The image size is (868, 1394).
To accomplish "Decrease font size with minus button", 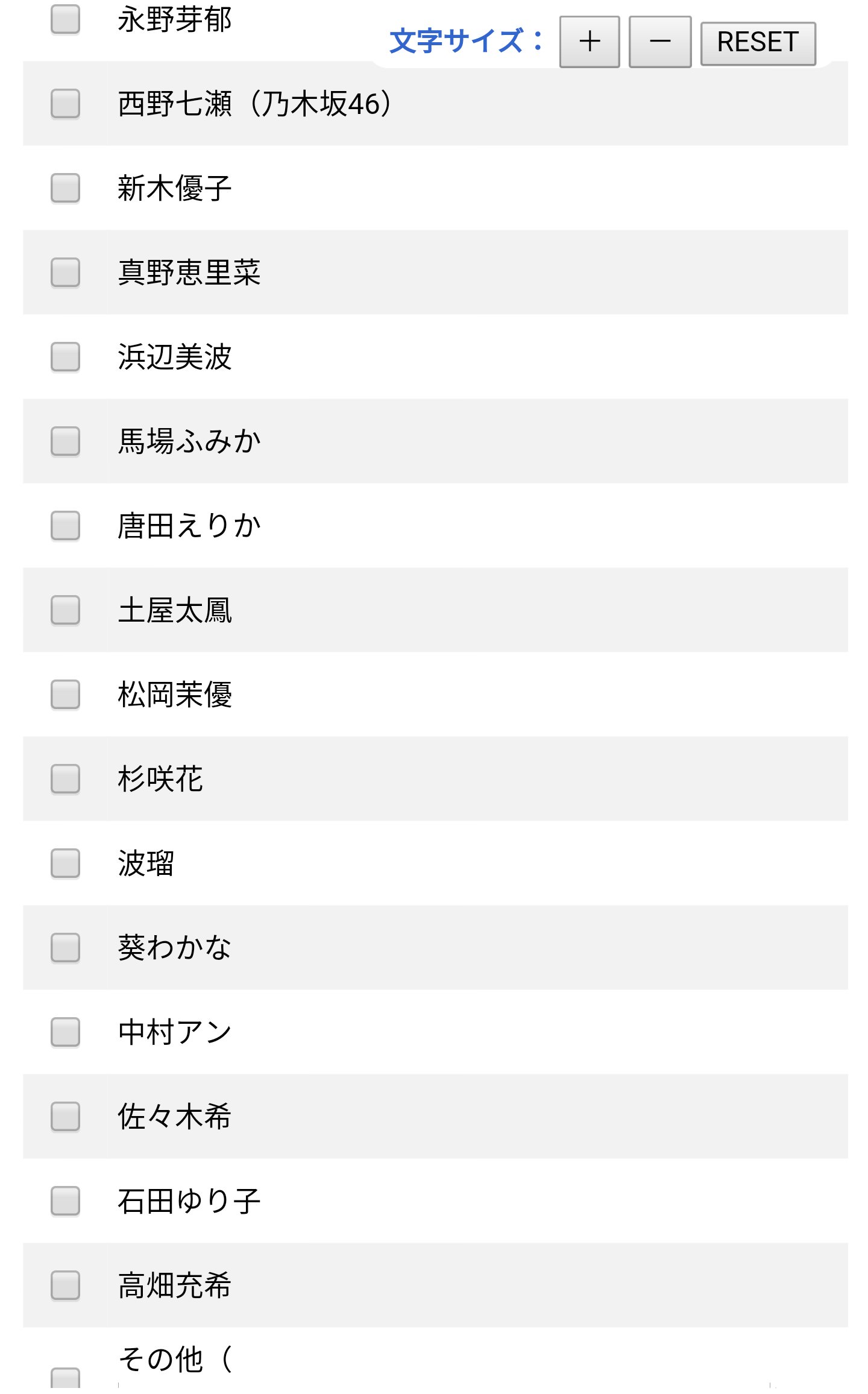I will pyautogui.click(x=659, y=42).
